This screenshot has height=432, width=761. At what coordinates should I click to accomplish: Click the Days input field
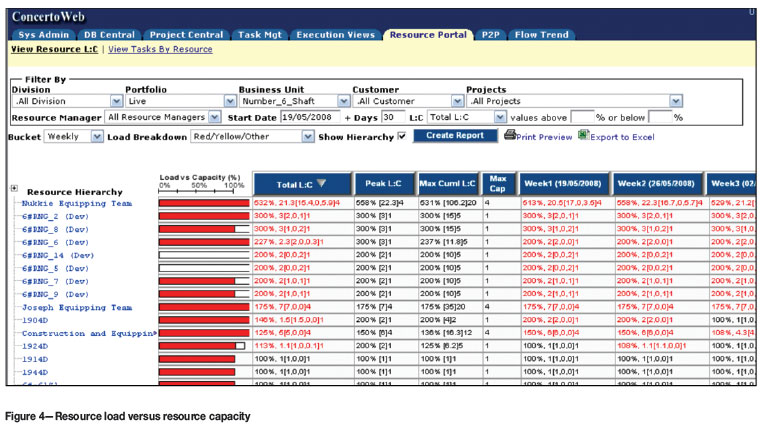(391, 117)
